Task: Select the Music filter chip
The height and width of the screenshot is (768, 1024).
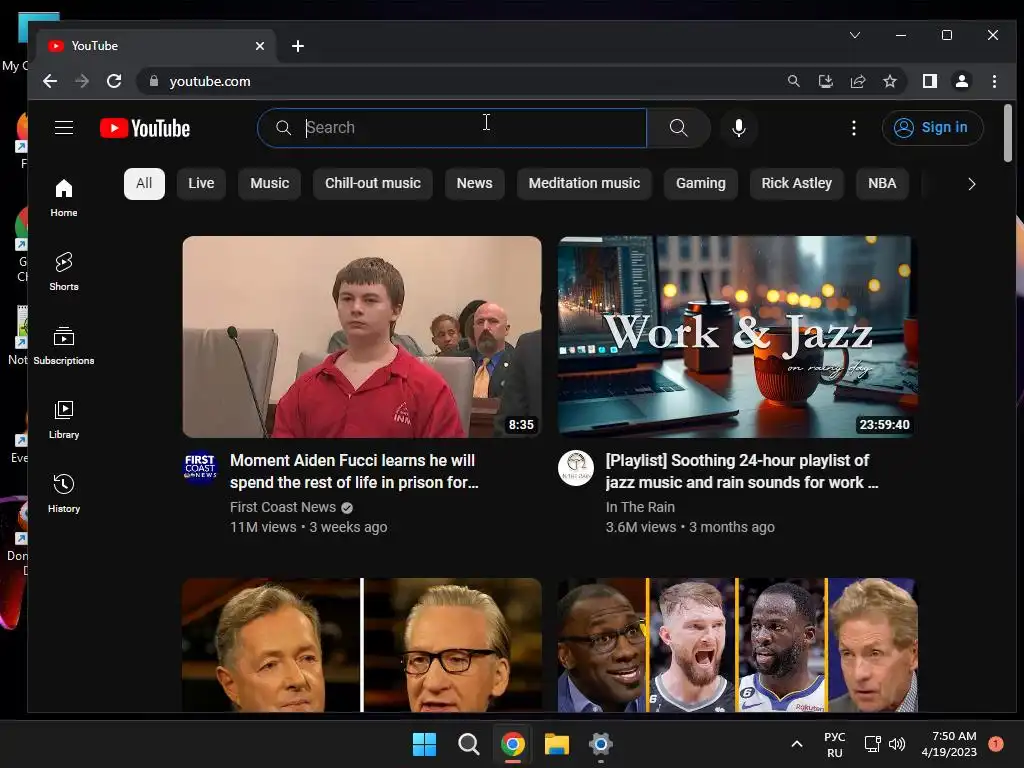Action: [x=270, y=184]
